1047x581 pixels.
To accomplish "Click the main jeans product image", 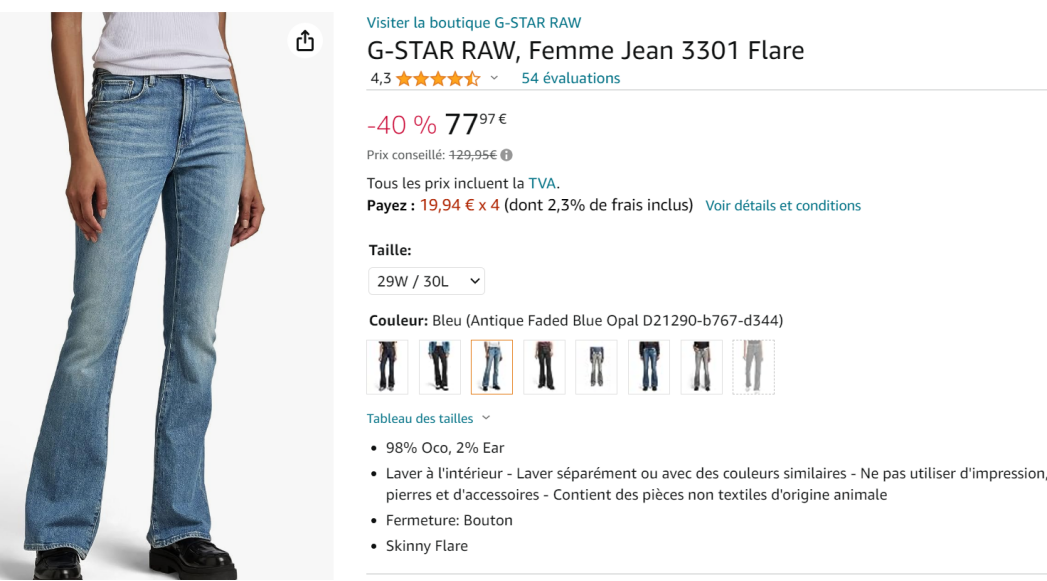I will 167,300.
